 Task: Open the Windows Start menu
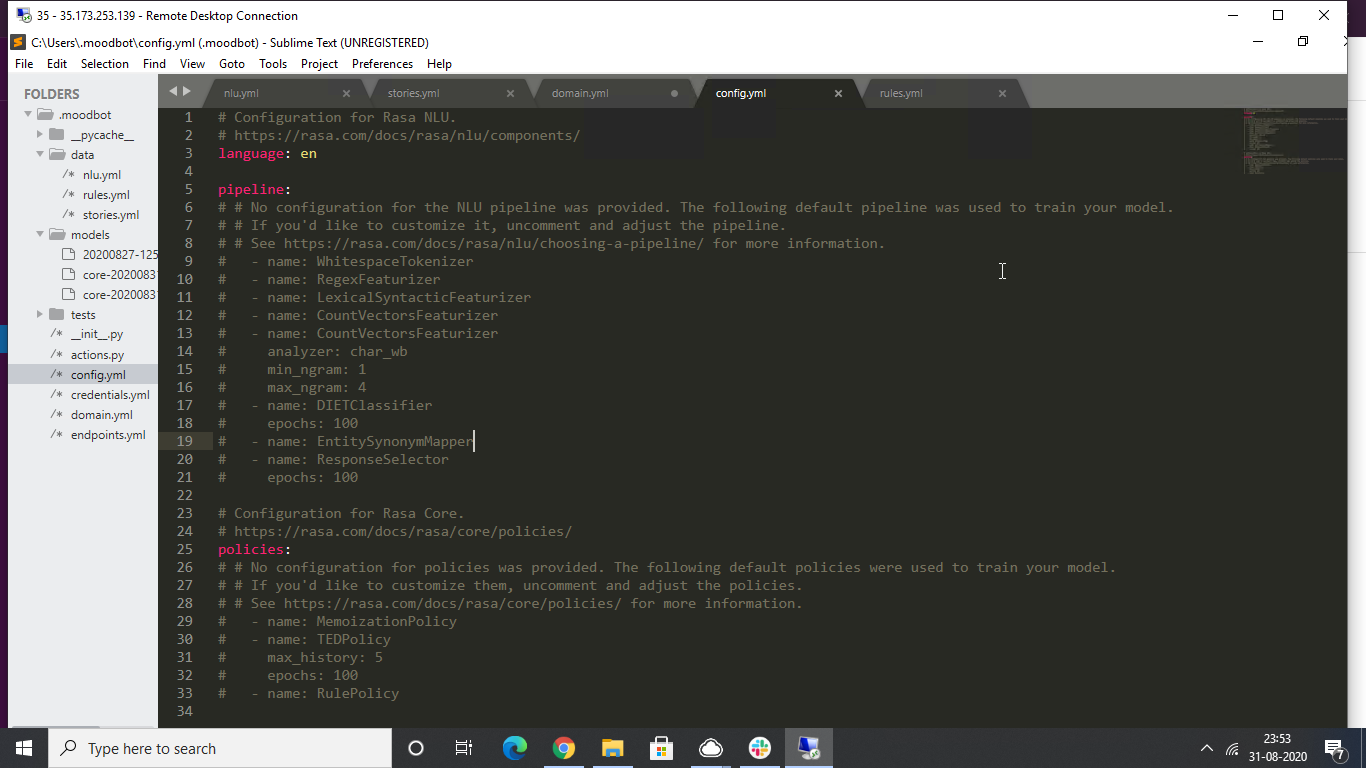pyautogui.click(x=24, y=748)
